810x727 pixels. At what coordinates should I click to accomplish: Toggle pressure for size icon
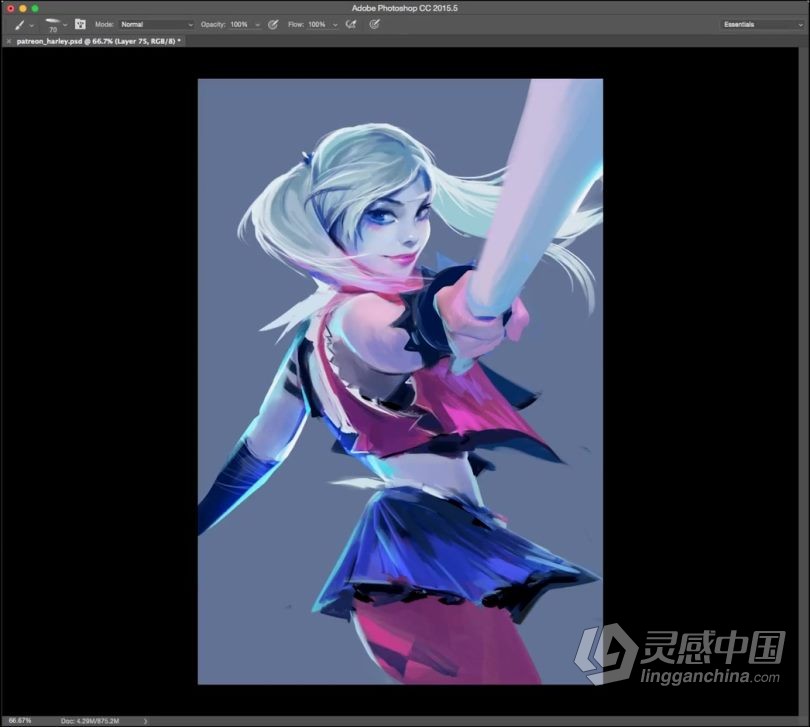[x=375, y=24]
